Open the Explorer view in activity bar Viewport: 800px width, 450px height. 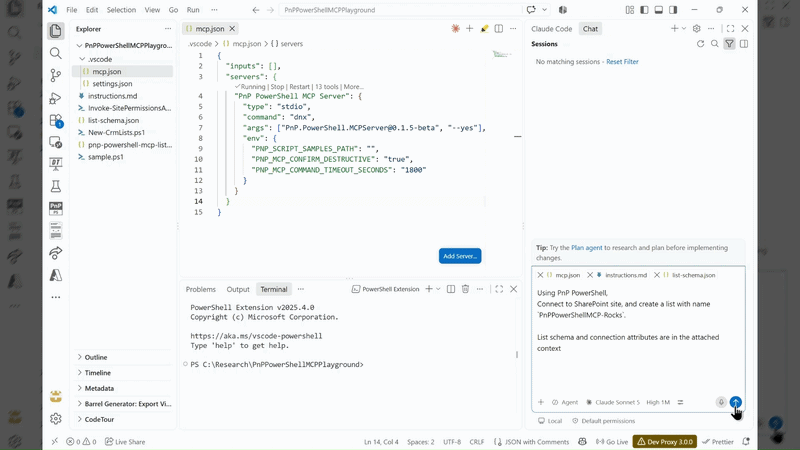(x=56, y=31)
